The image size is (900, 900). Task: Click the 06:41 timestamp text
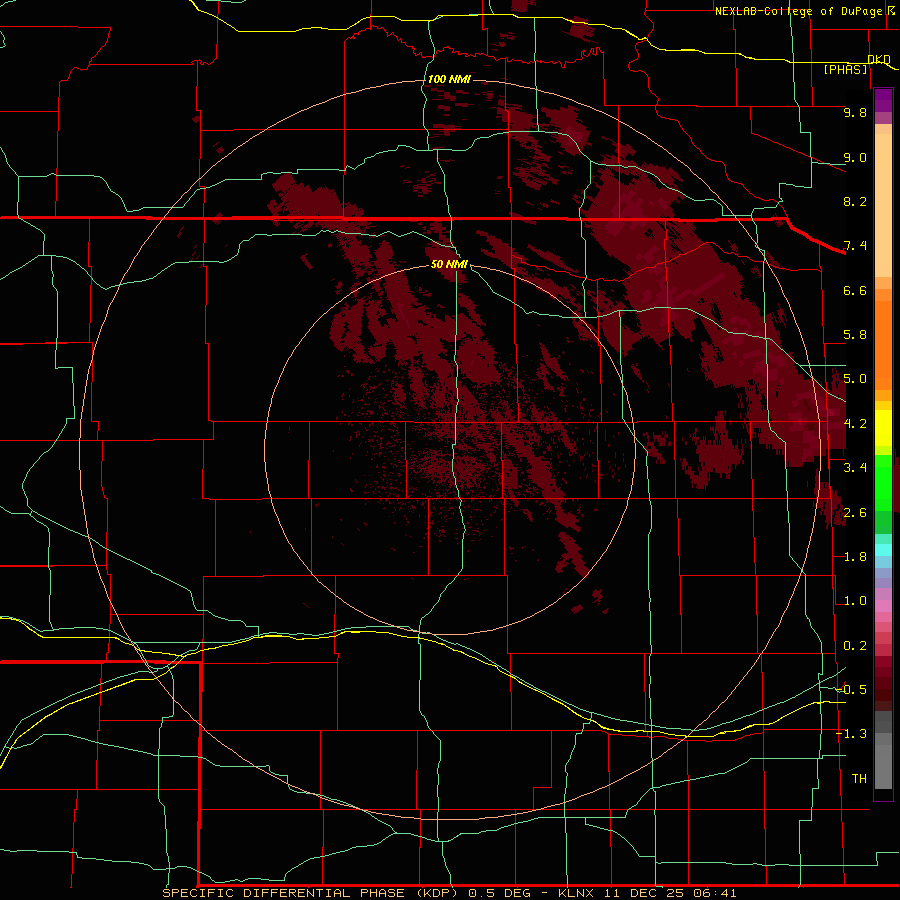(715, 893)
